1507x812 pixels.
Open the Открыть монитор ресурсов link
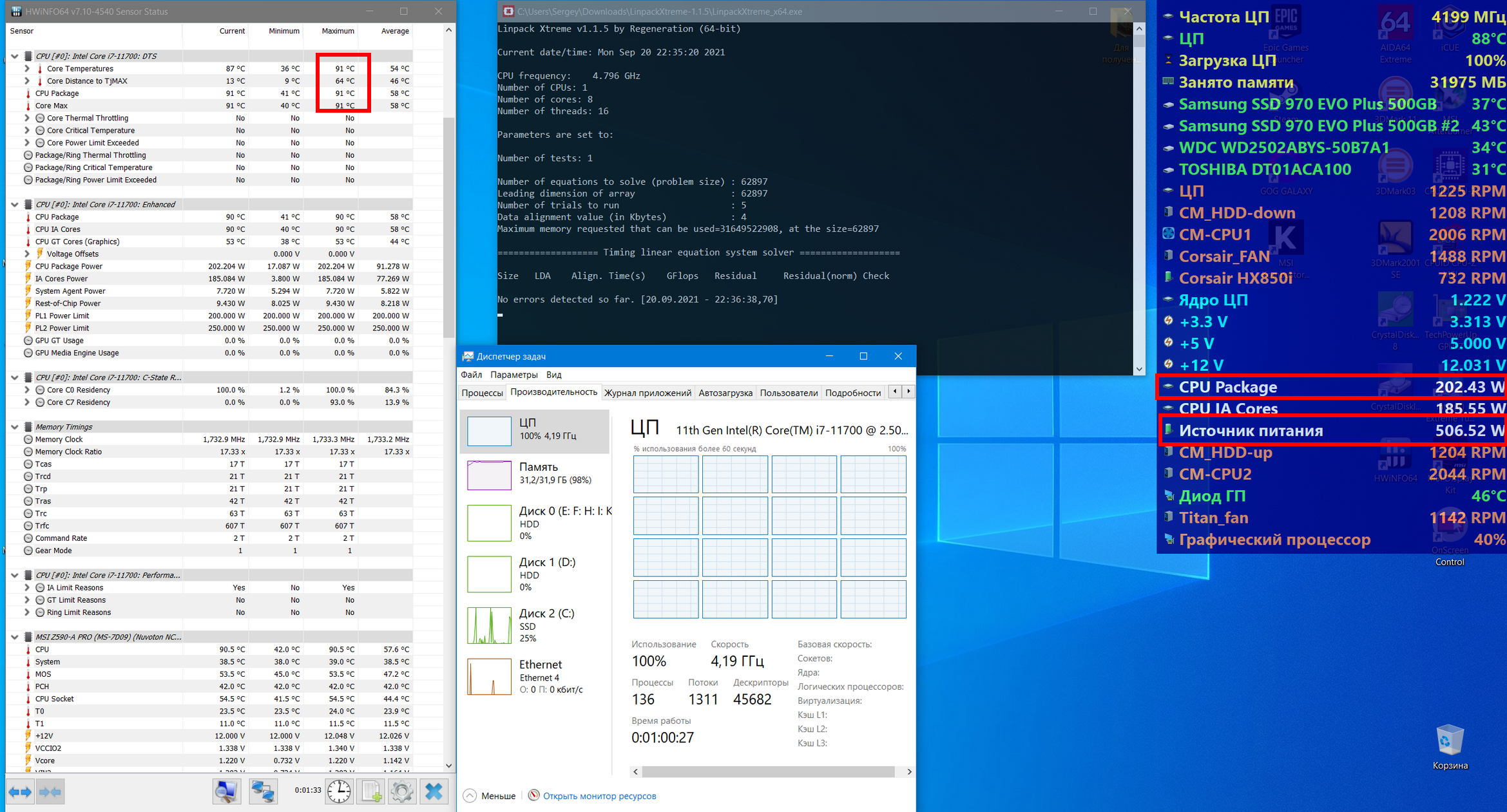[599, 796]
